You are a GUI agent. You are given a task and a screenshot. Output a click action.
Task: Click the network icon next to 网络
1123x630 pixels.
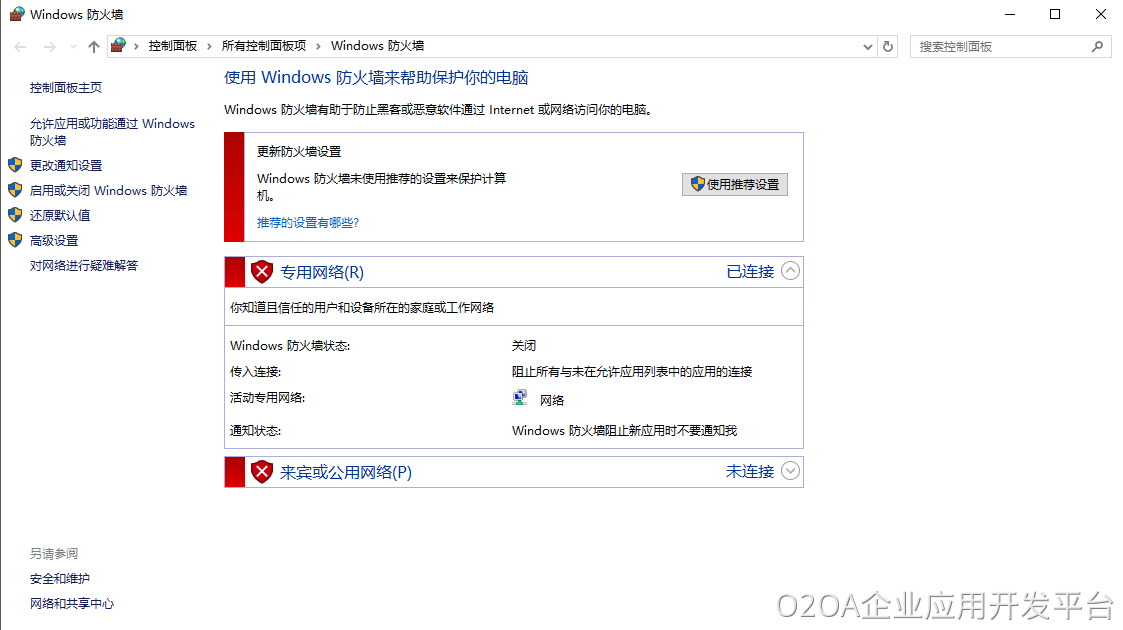520,398
